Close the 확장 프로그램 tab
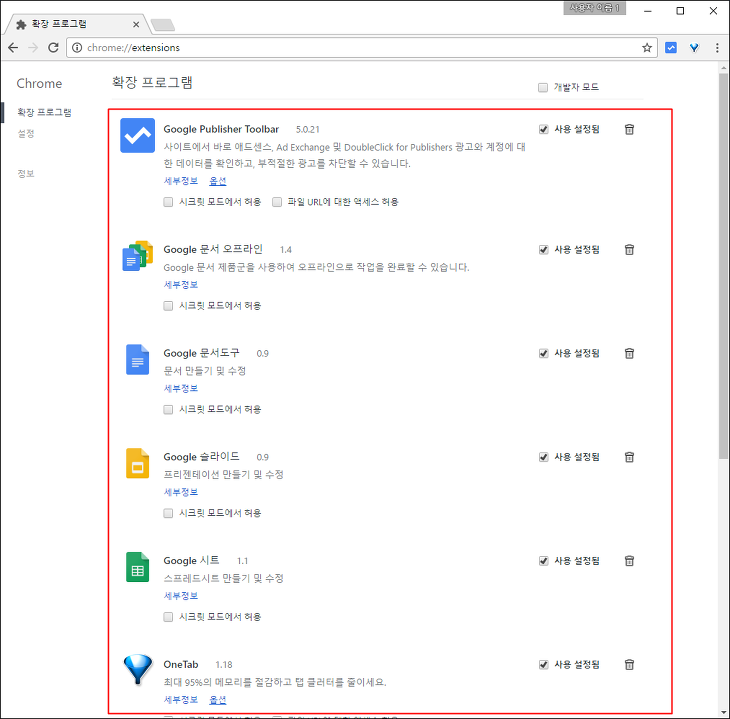 tap(136, 24)
